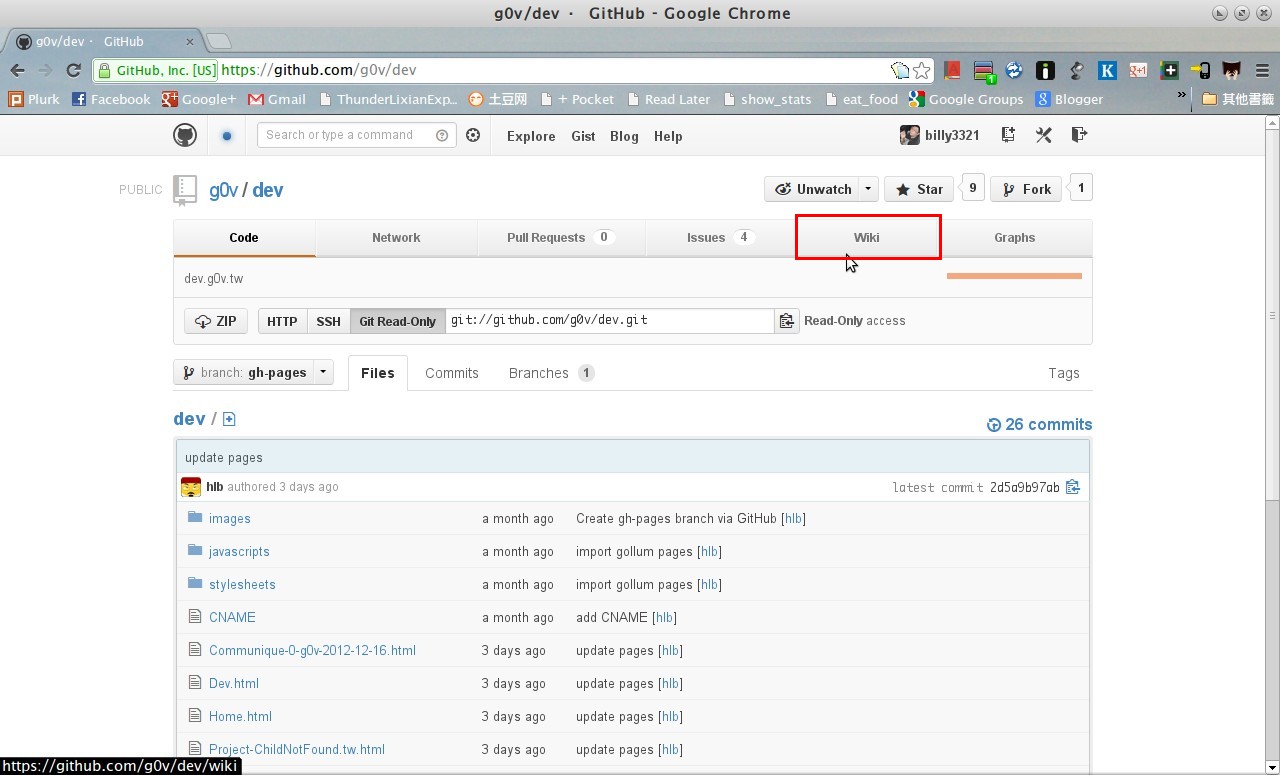
Task: Open billy3321 avatar picture
Action: (x=909, y=135)
